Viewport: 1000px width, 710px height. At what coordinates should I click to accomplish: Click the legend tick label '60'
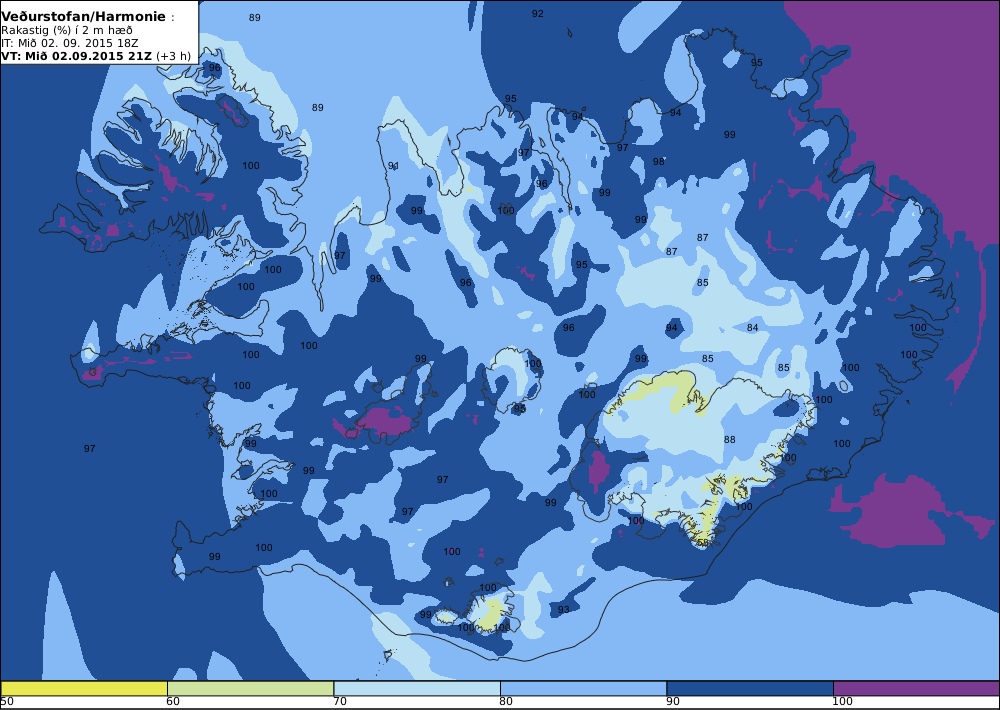(x=173, y=702)
